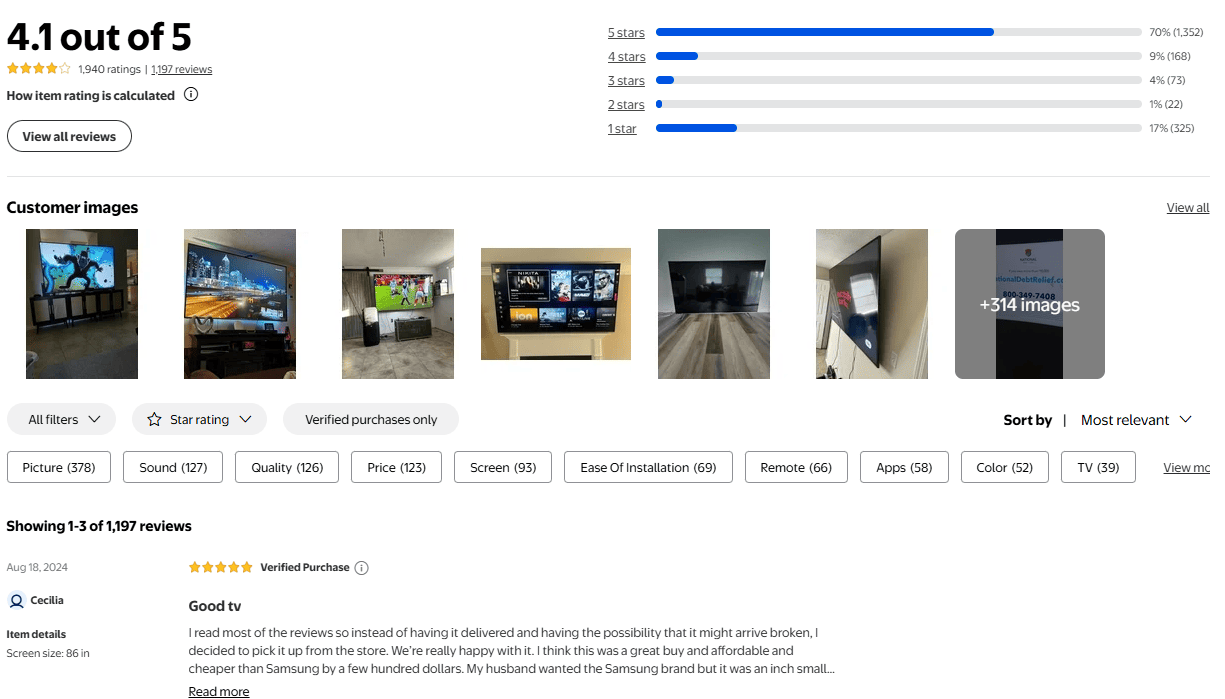Click the View all reviews button
Image resolution: width=1225 pixels, height=699 pixels.
[x=69, y=135]
